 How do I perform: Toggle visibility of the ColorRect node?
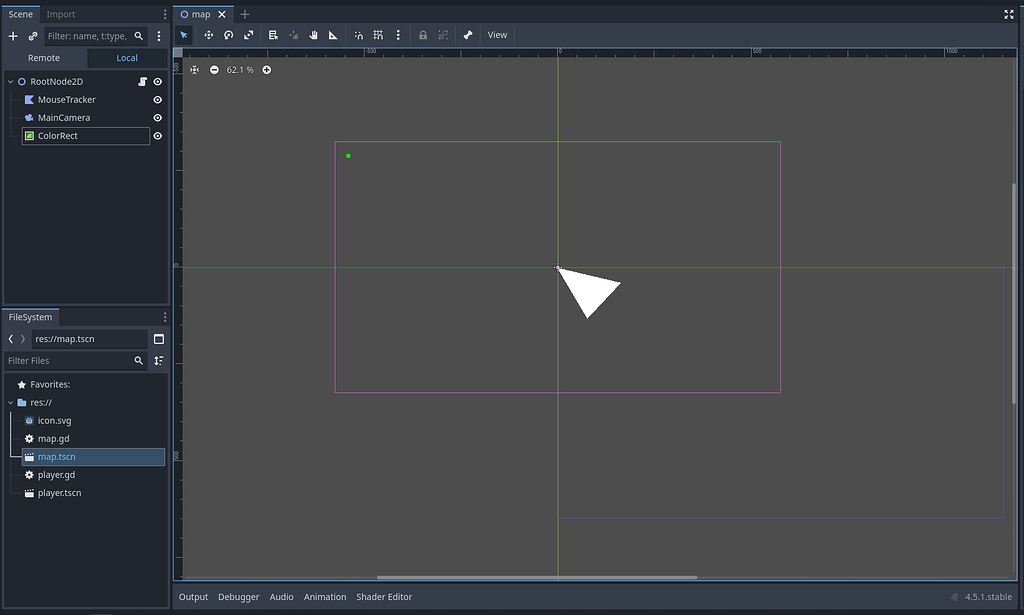[x=157, y=136]
